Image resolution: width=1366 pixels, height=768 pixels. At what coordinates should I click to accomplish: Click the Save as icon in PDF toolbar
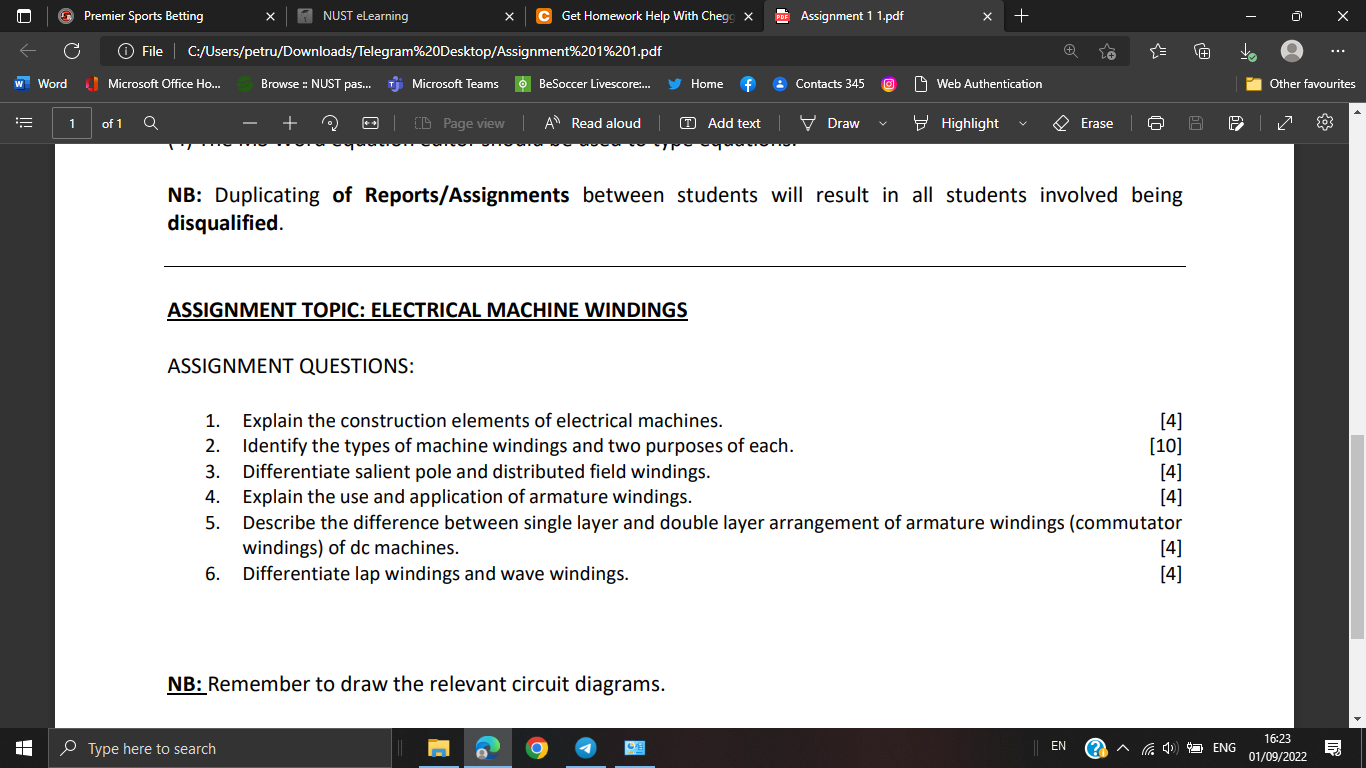[x=1236, y=123]
